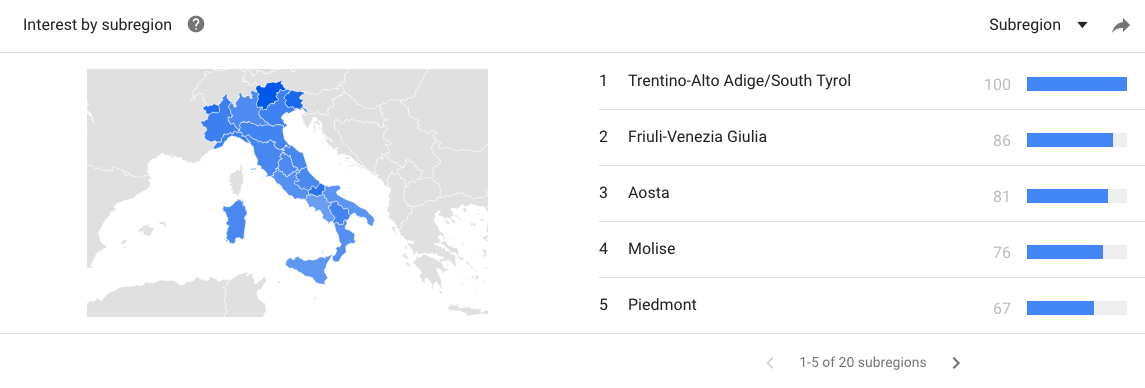Click the interest bar for Trentino-Alto Adige

tap(1076, 84)
